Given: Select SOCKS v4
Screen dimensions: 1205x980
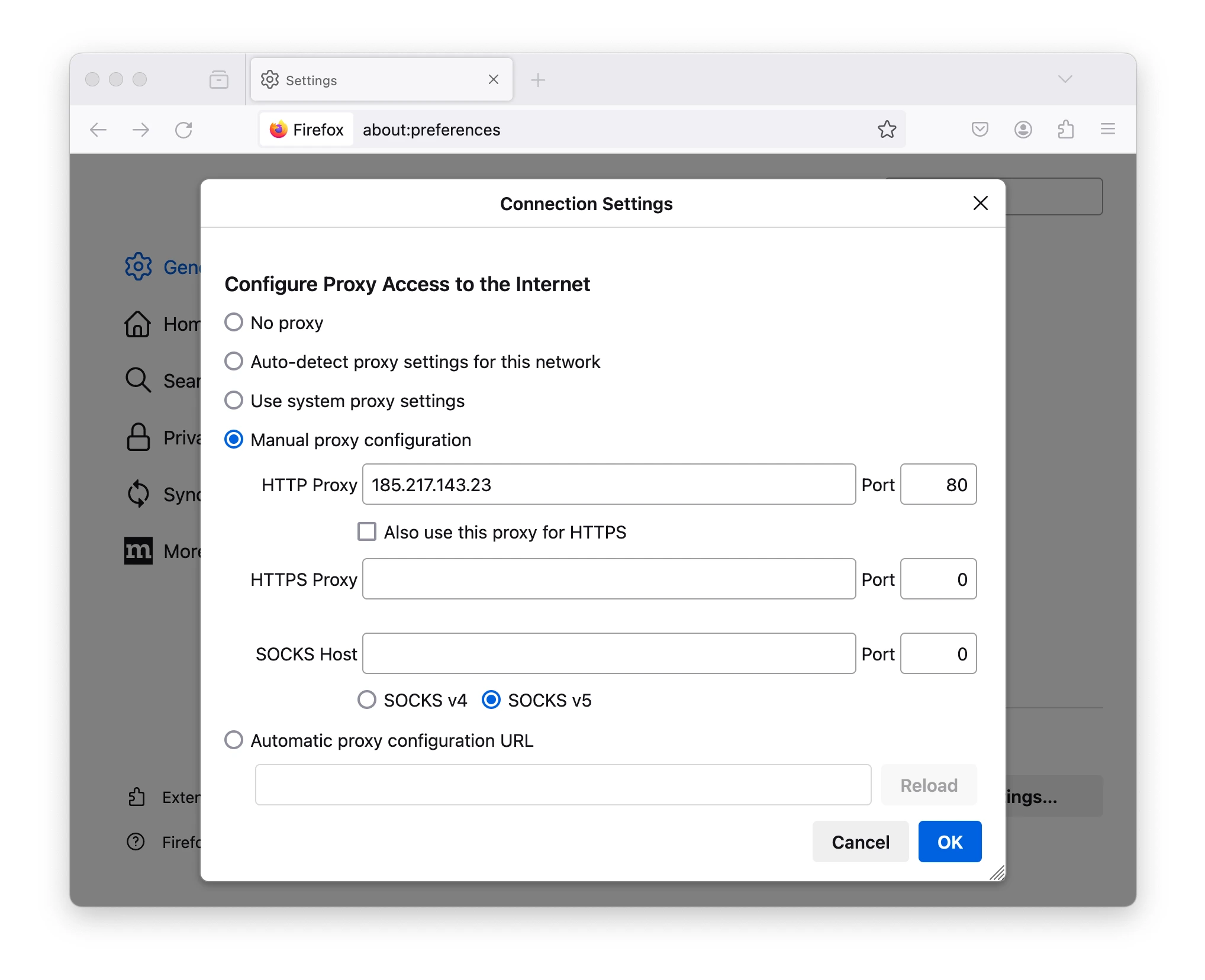Looking at the screenshot, I should [367, 700].
